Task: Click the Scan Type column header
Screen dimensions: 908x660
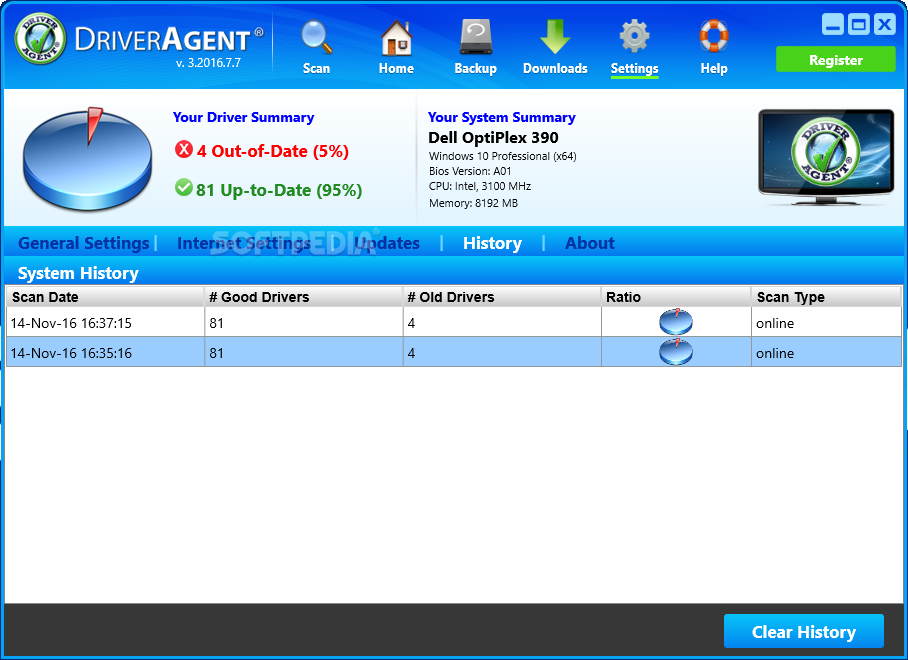Action: tap(826, 297)
